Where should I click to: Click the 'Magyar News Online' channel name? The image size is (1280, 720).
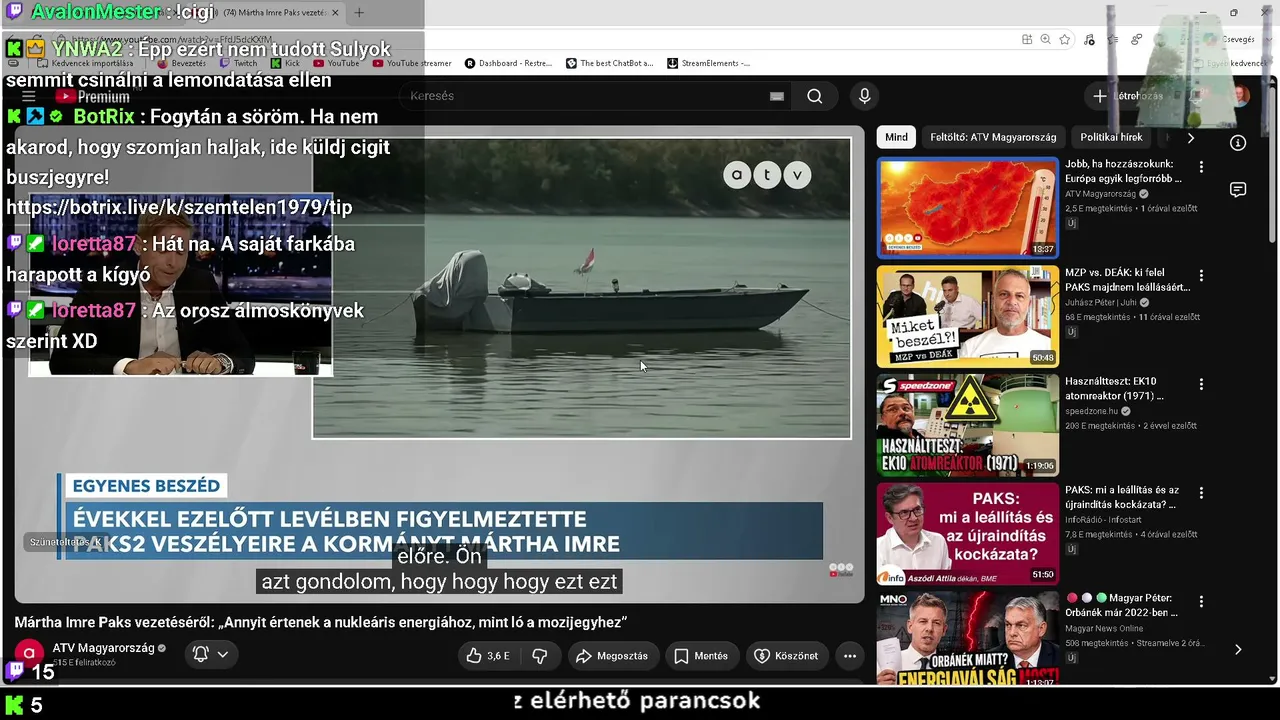coord(1104,629)
